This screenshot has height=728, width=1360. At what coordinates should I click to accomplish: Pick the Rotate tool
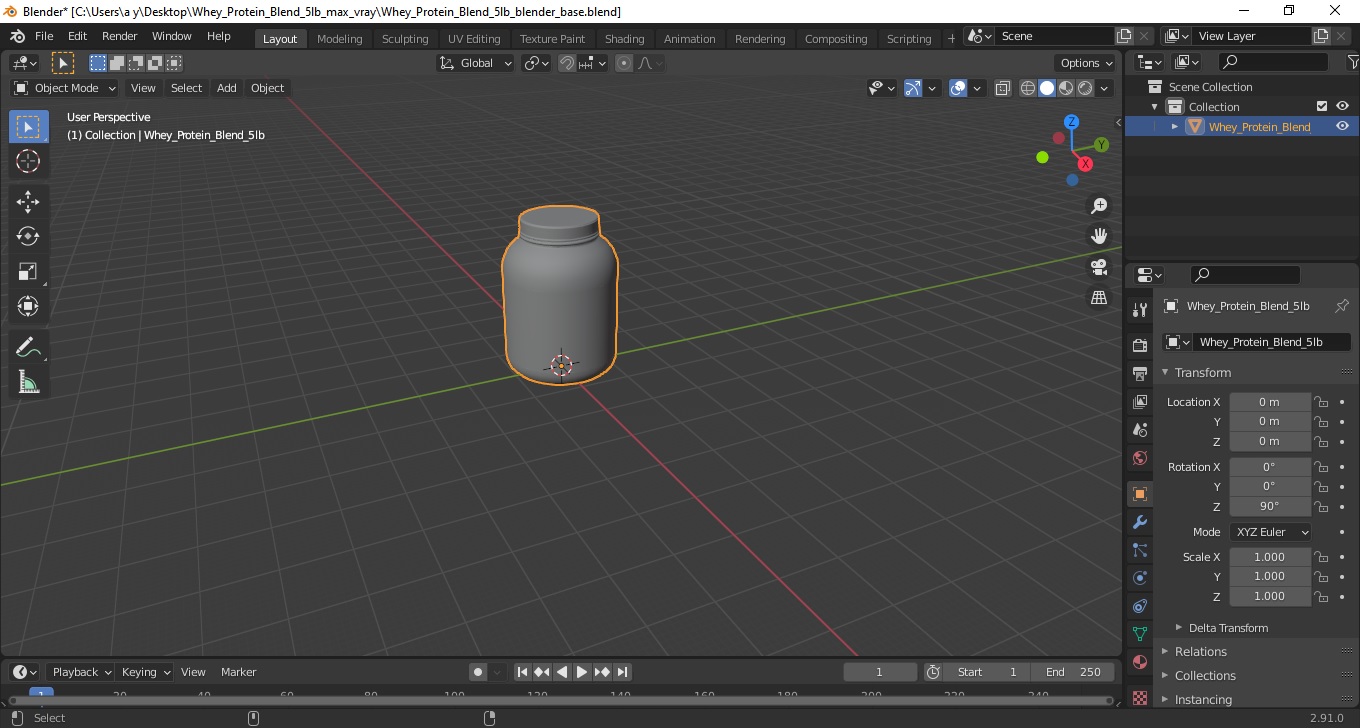[x=28, y=236]
